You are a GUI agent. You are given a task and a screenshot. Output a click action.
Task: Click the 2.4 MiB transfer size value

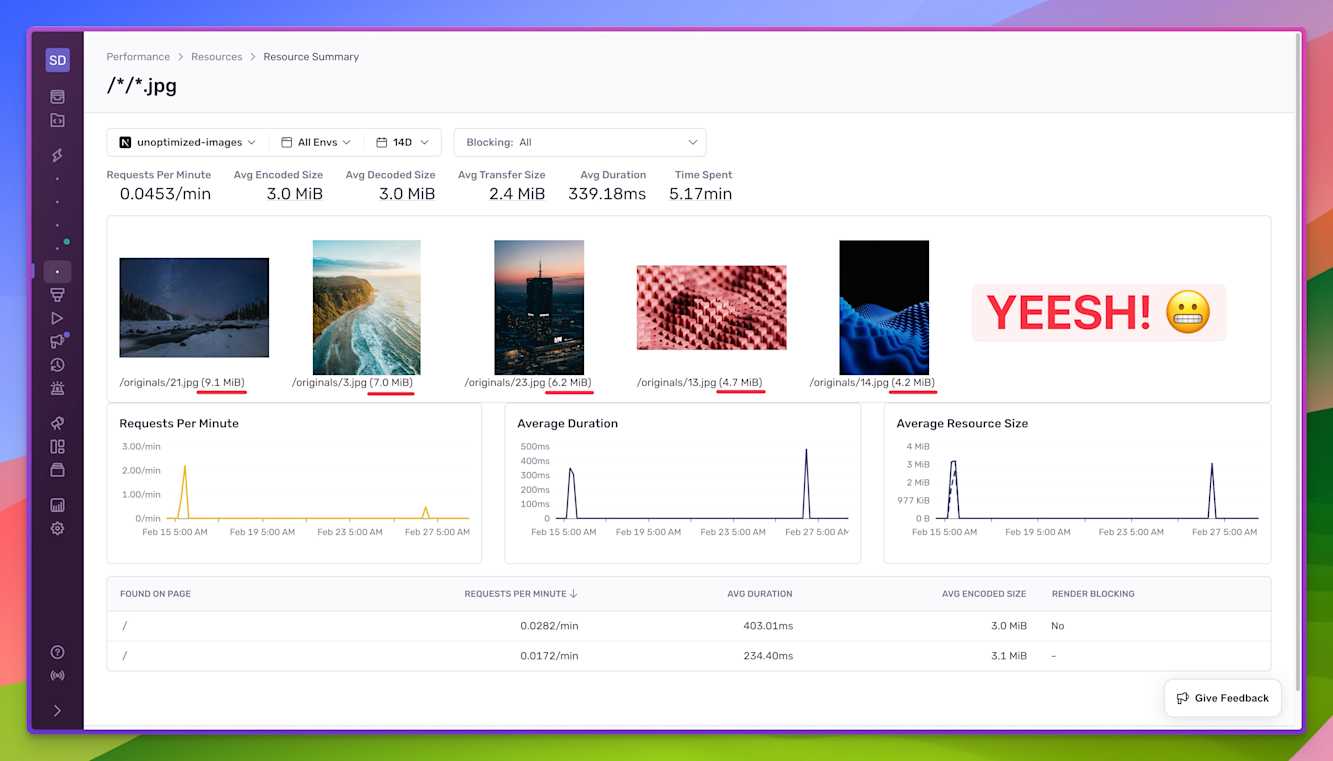[517, 194]
